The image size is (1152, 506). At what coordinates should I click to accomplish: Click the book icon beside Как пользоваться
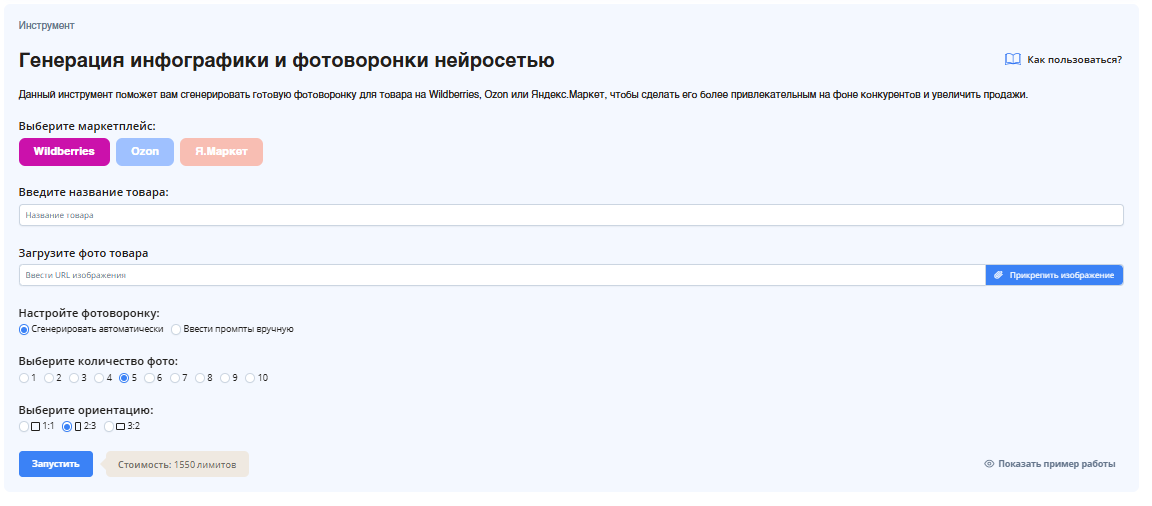pos(1012,60)
